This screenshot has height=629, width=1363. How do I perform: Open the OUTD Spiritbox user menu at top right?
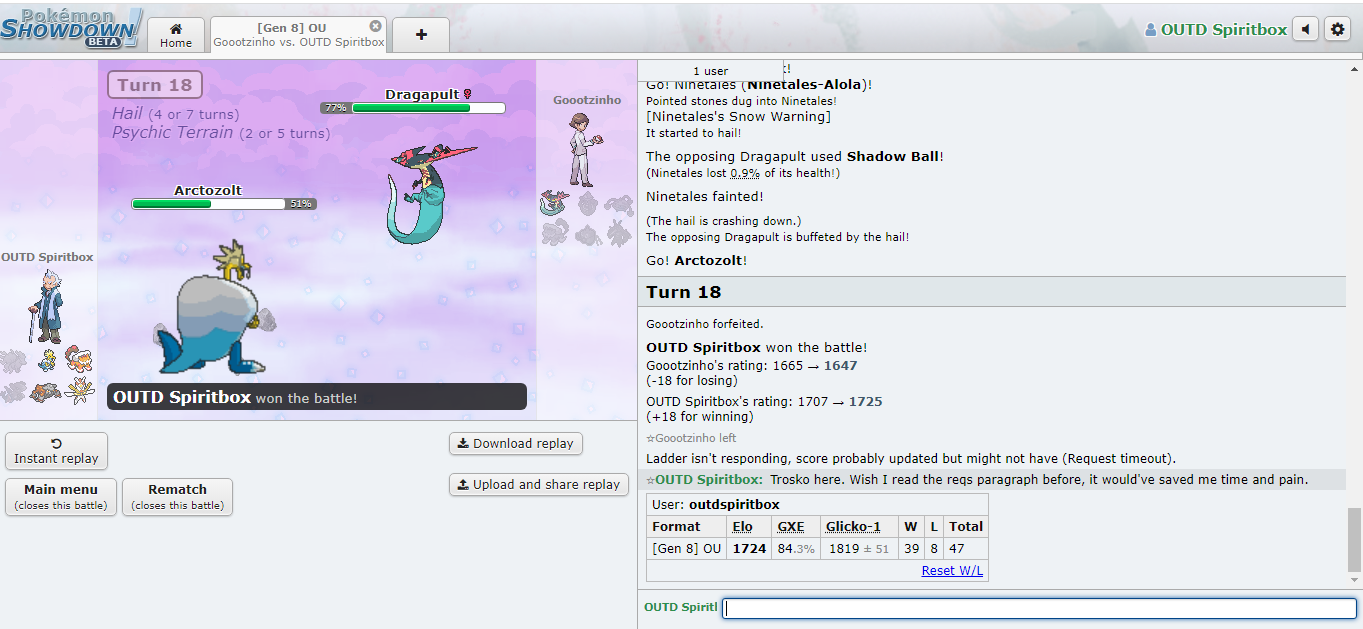pos(1216,30)
